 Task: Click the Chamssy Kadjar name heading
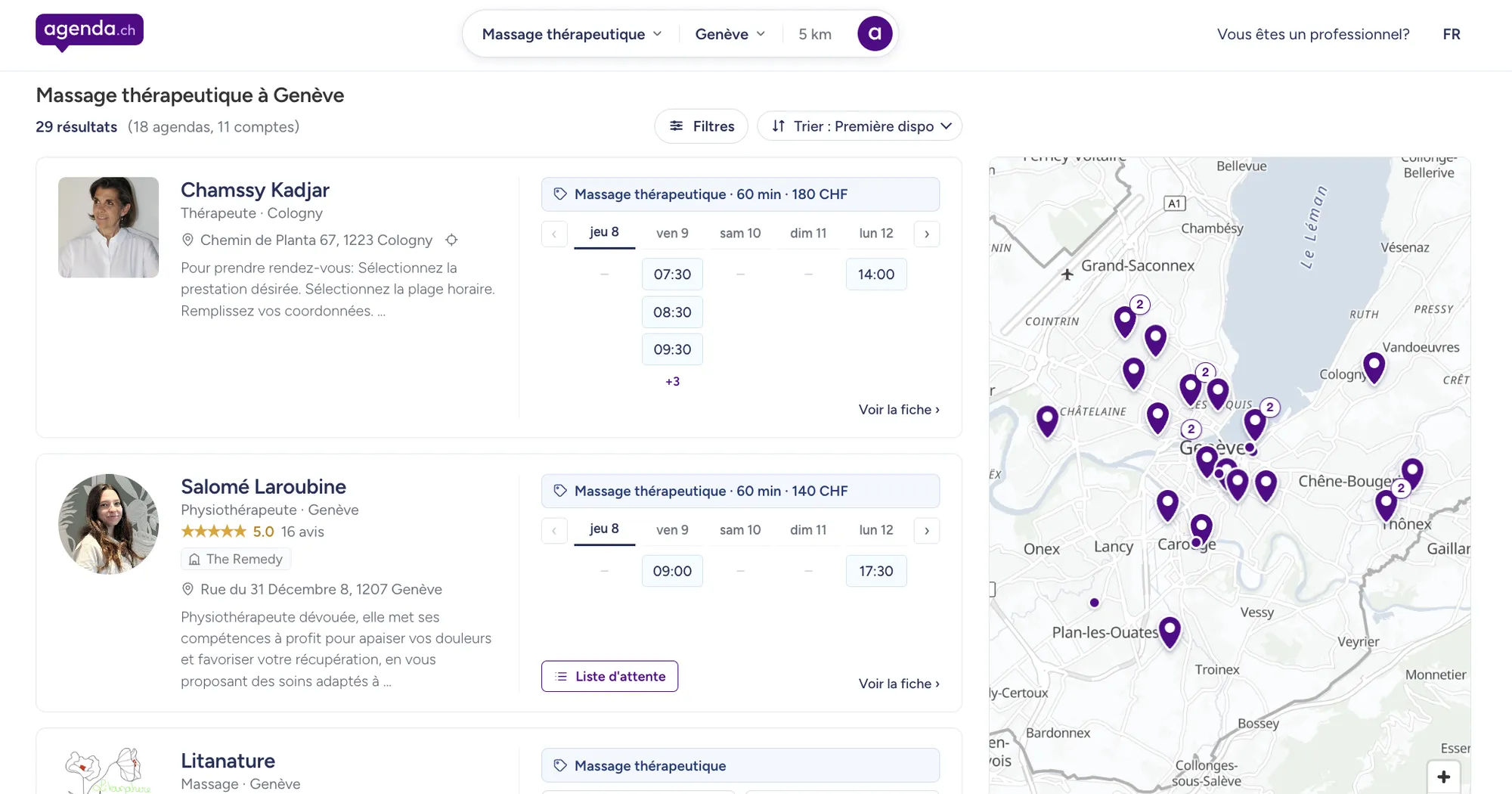coord(255,190)
